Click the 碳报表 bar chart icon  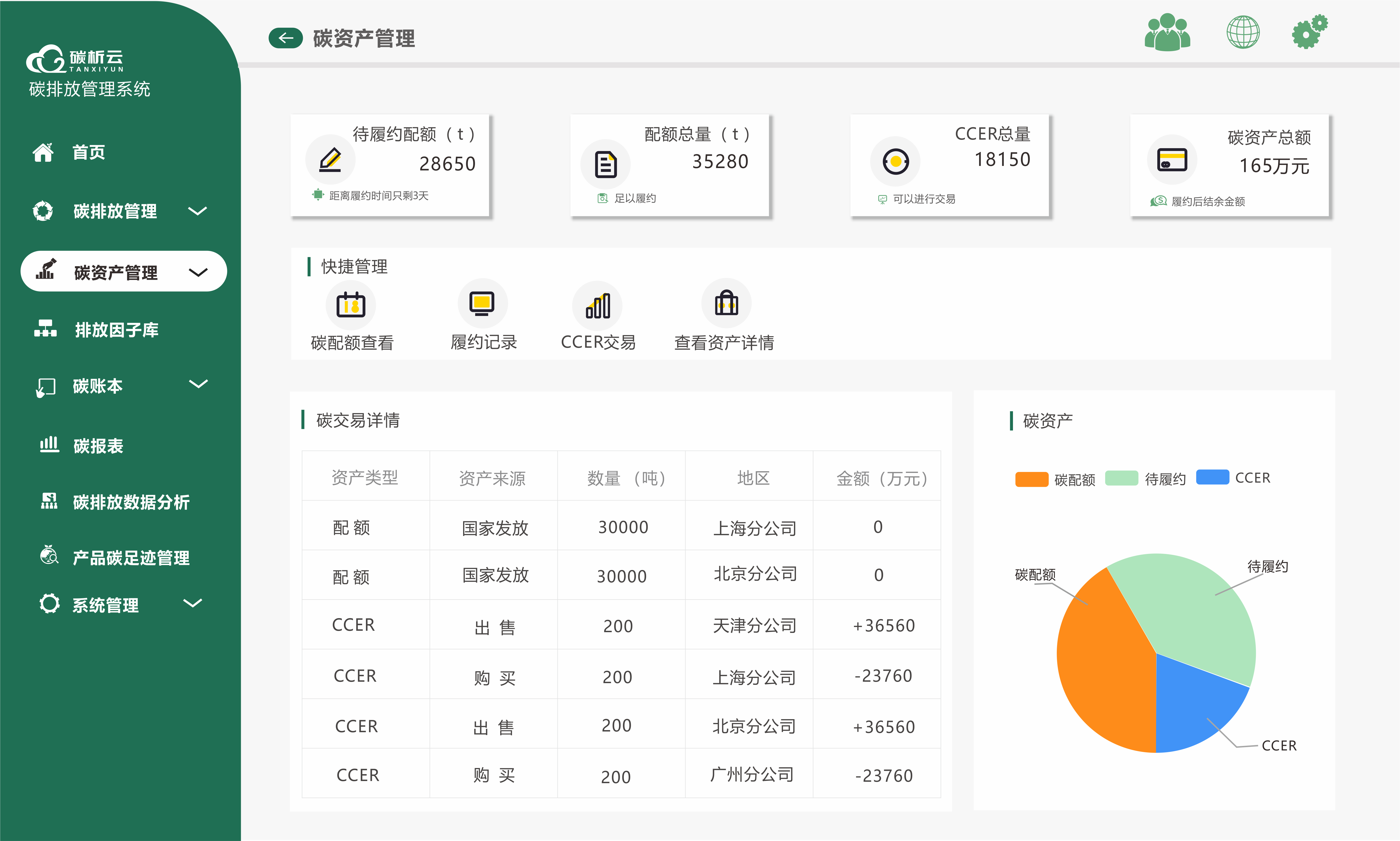49,444
